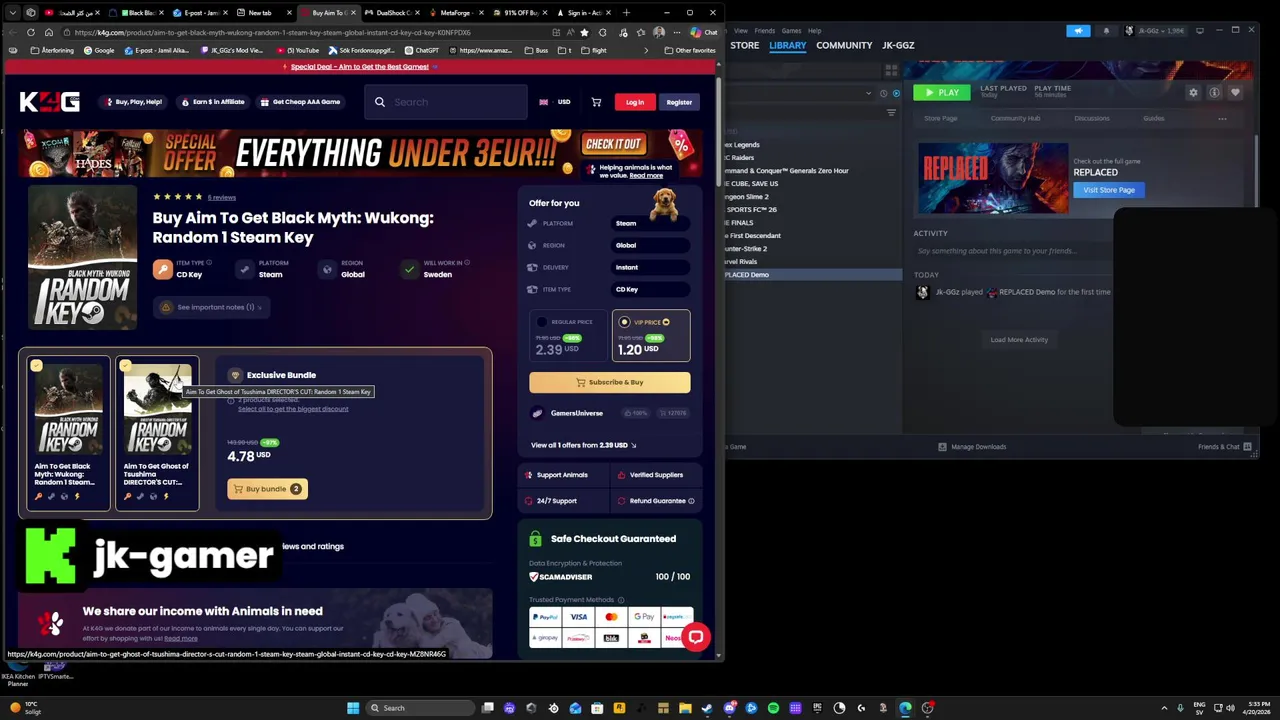Click the Buy bundle button
This screenshot has width=1280, height=720.
pos(266,489)
